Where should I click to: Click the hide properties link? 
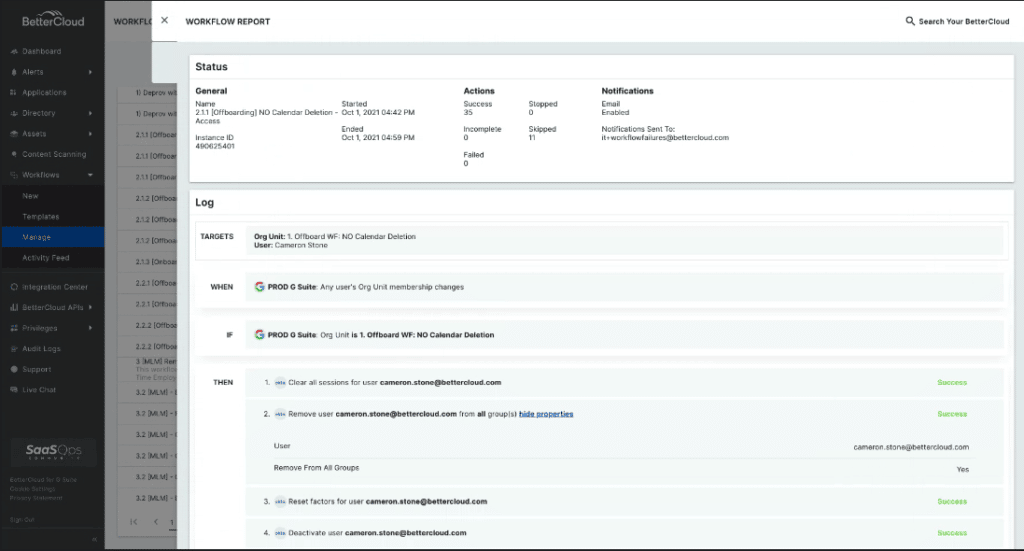click(546, 414)
